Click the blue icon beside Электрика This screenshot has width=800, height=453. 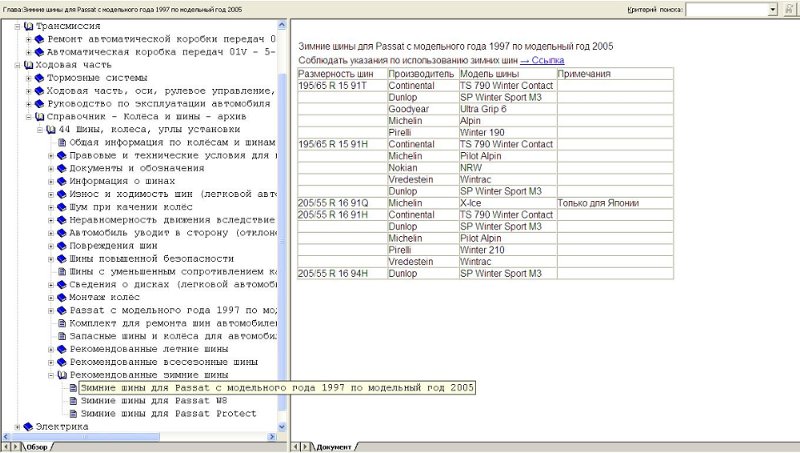point(28,426)
